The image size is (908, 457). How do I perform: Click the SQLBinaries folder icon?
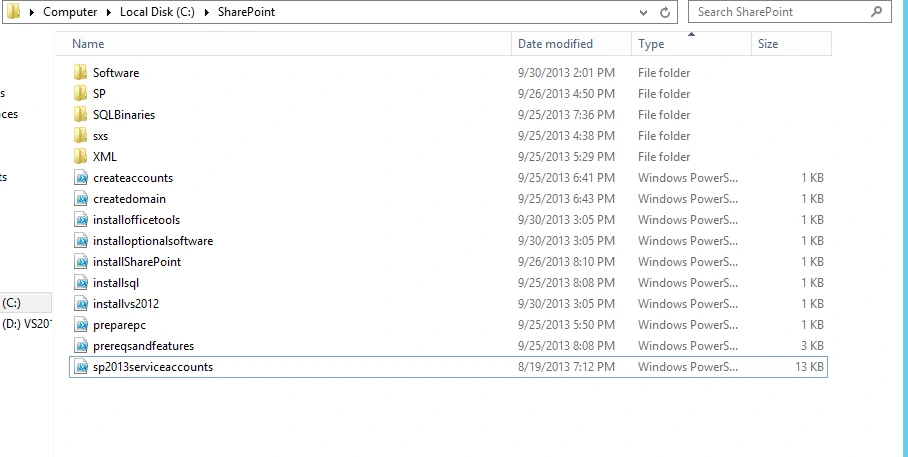[80, 114]
